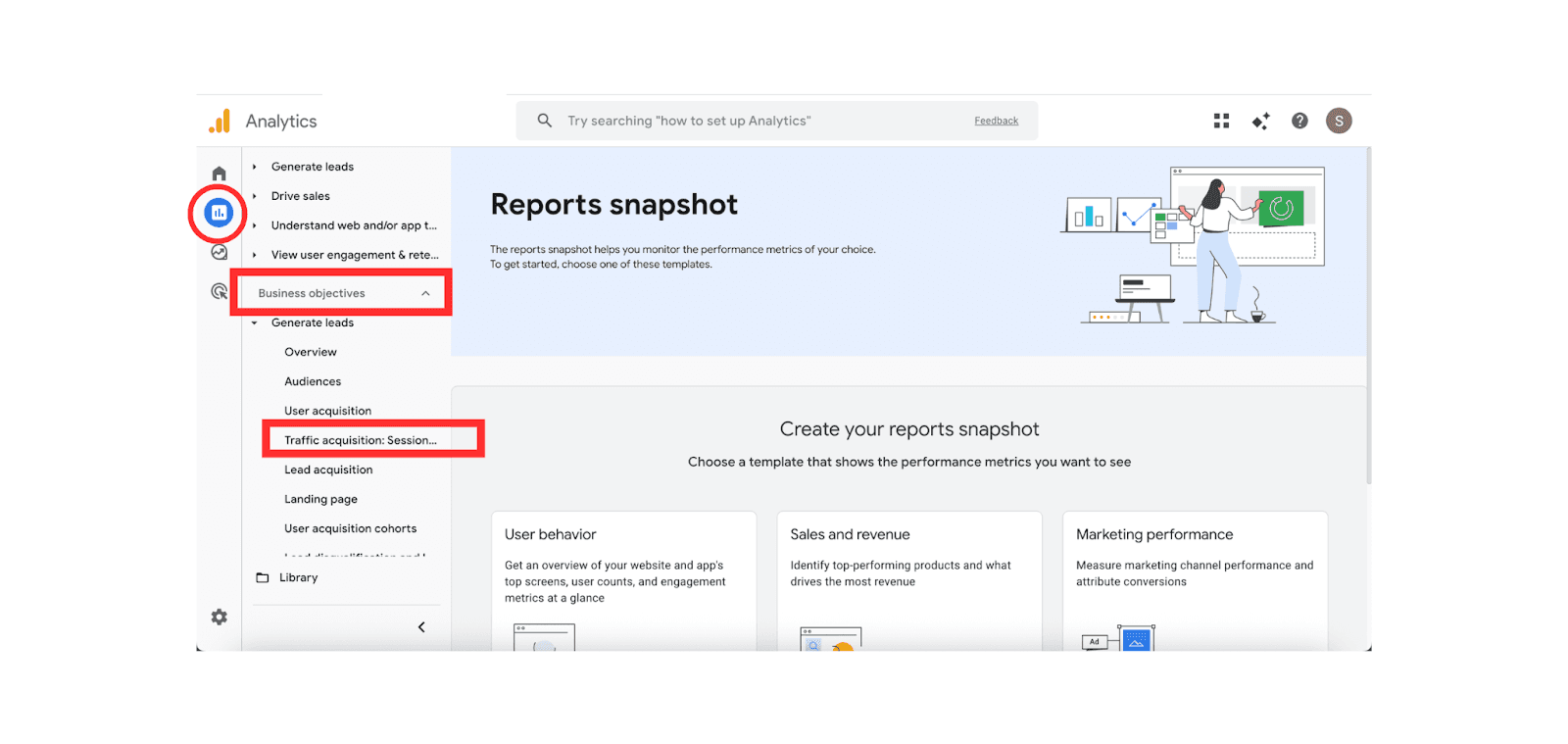
Task: Choose the User behavior template card
Action: (623, 580)
